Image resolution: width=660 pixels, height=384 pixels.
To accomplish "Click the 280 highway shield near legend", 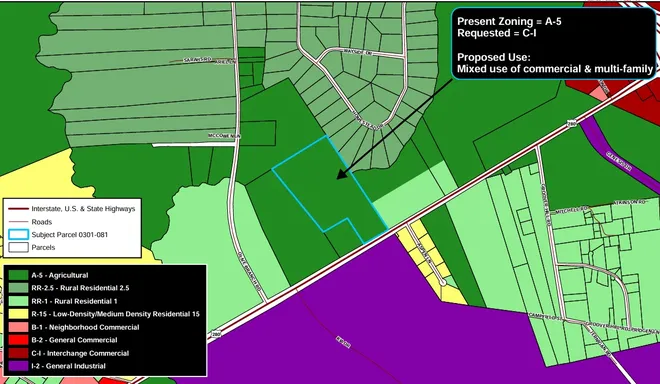I will [216, 334].
